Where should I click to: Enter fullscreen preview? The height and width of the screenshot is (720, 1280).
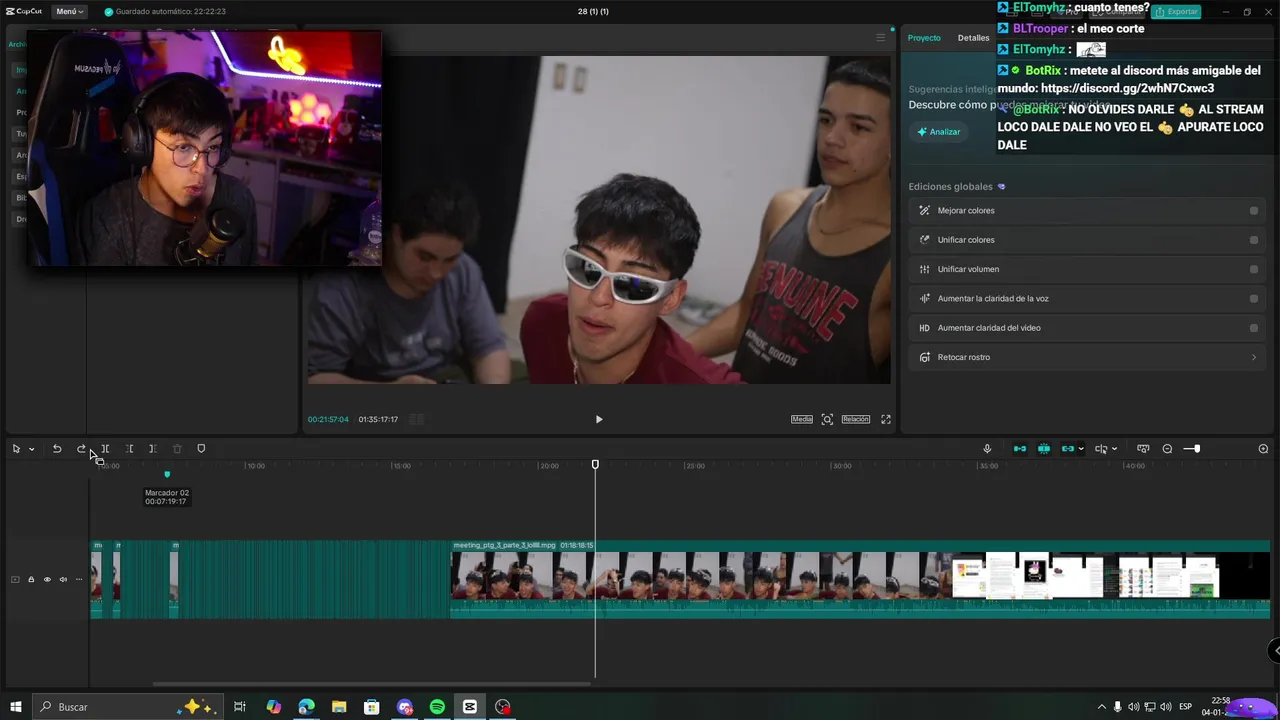click(x=885, y=419)
